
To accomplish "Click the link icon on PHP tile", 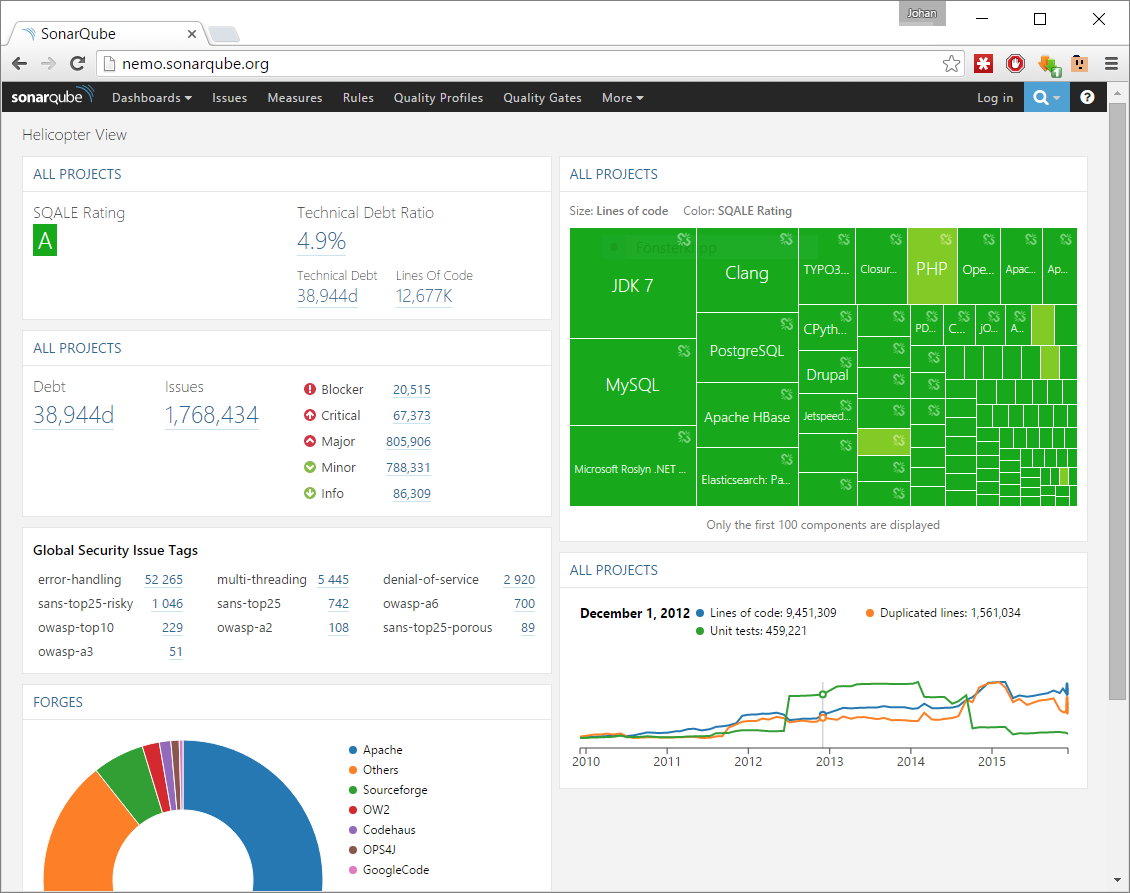I will coord(946,239).
